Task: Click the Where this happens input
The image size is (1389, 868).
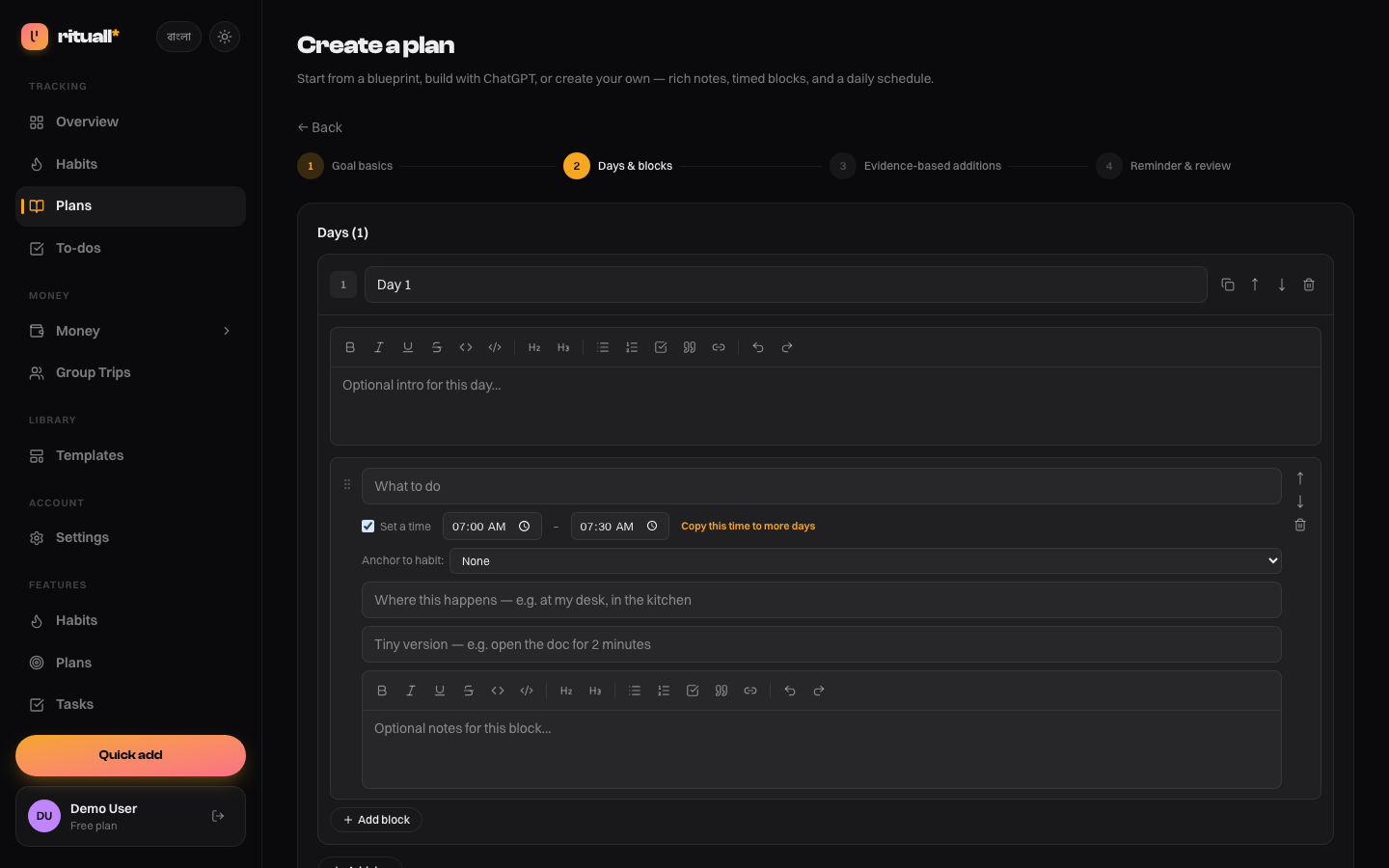Action: (822, 600)
